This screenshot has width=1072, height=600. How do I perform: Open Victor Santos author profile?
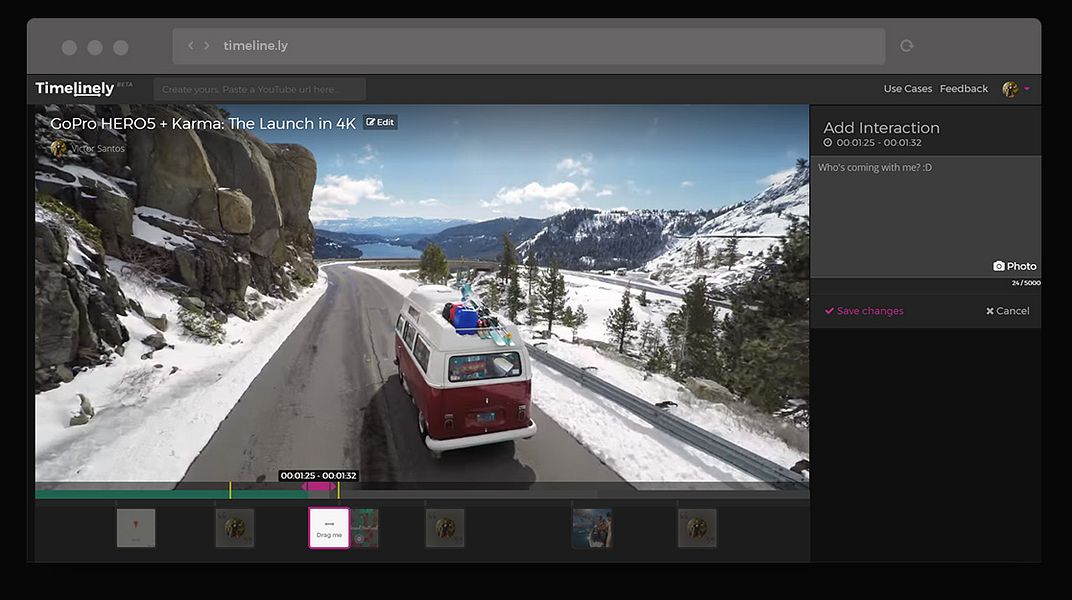point(88,148)
